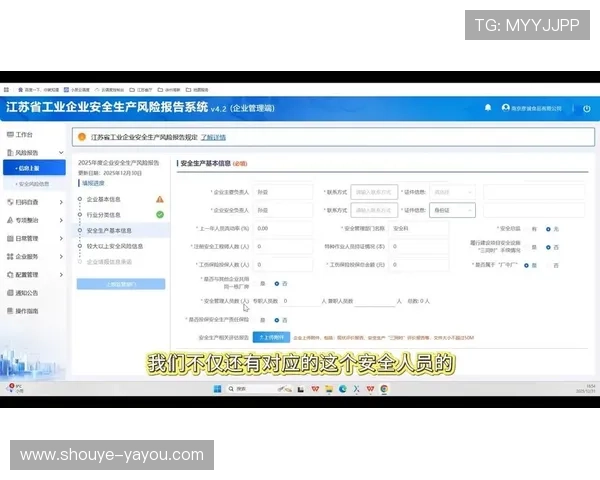
Task: Select 否 for 共用同一栋厂房
Action: (280, 284)
